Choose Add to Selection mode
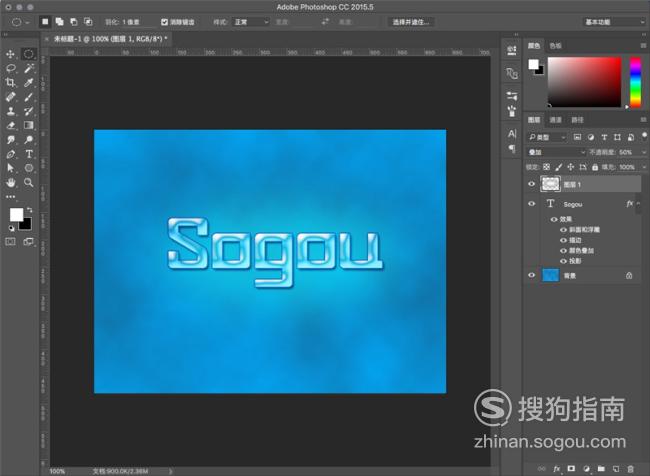Viewport: 650px width, 476px height. [x=60, y=22]
